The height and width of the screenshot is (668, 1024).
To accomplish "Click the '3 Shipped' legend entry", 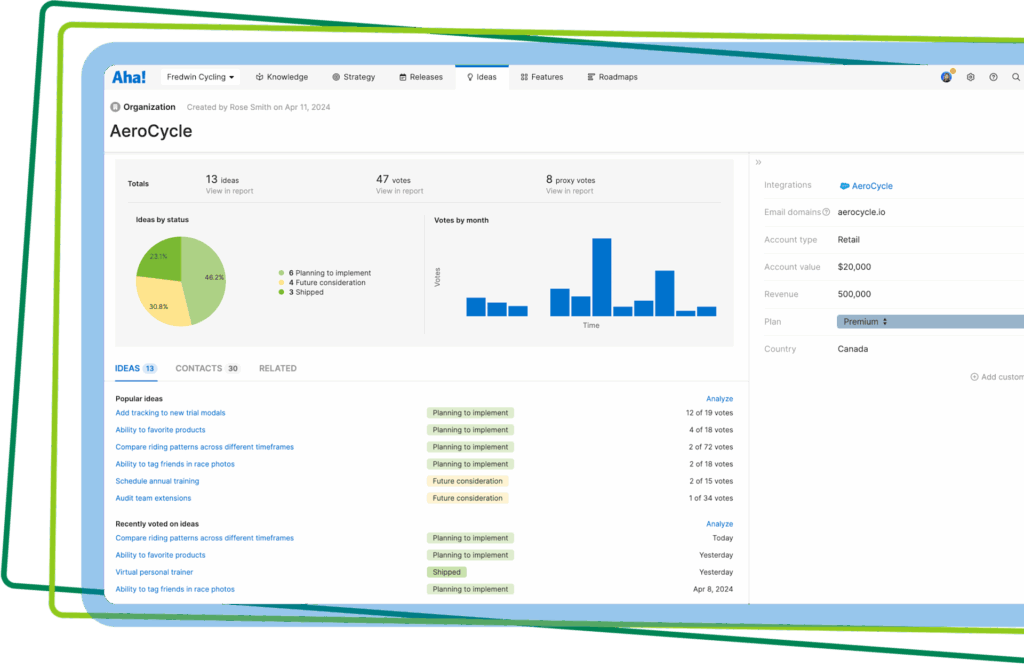I will (301, 293).
